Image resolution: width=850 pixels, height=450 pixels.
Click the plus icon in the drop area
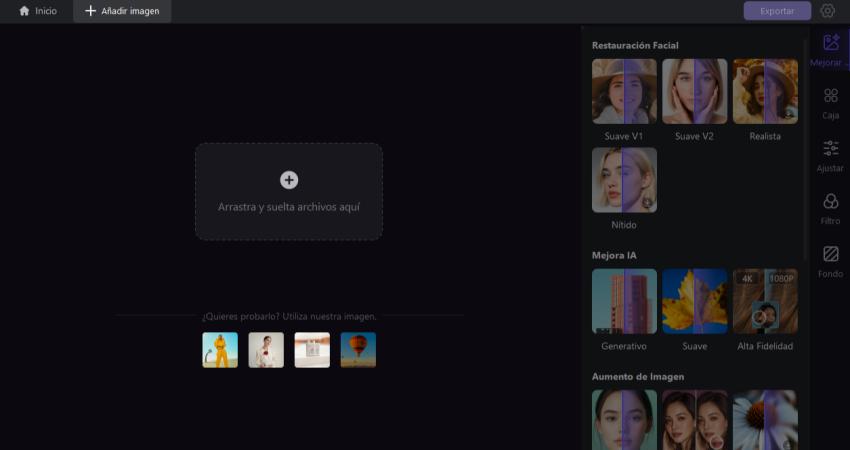(x=289, y=180)
